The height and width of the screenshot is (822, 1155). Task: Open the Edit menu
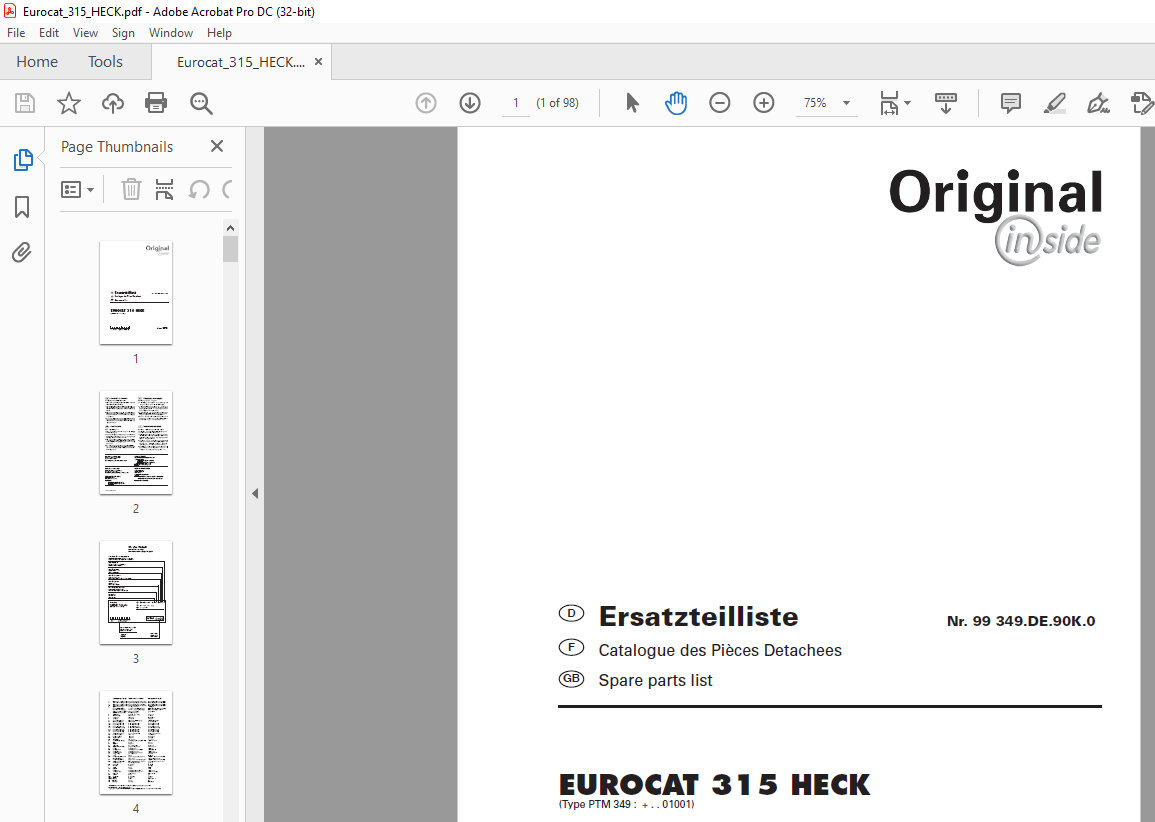[x=49, y=32]
